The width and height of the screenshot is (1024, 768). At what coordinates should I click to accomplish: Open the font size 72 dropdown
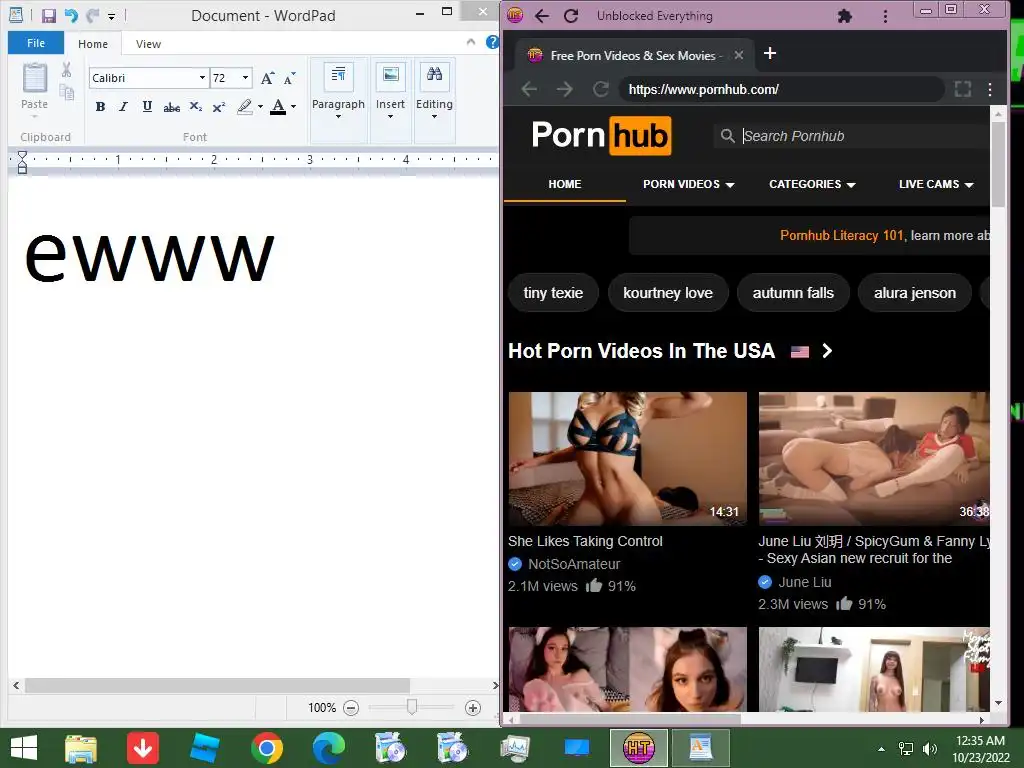coord(245,78)
